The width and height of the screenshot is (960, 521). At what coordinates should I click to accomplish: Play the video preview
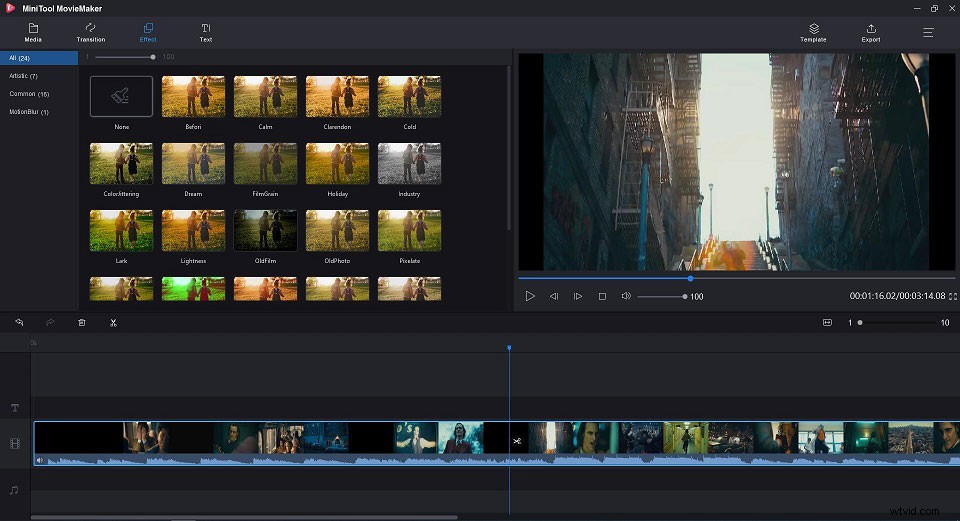[530, 296]
